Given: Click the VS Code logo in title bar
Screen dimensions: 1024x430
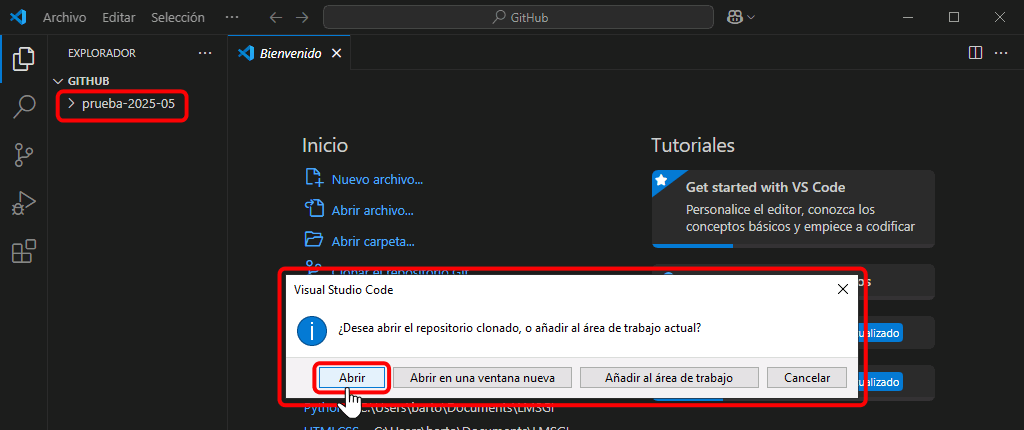Looking at the screenshot, I should pos(18,18).
